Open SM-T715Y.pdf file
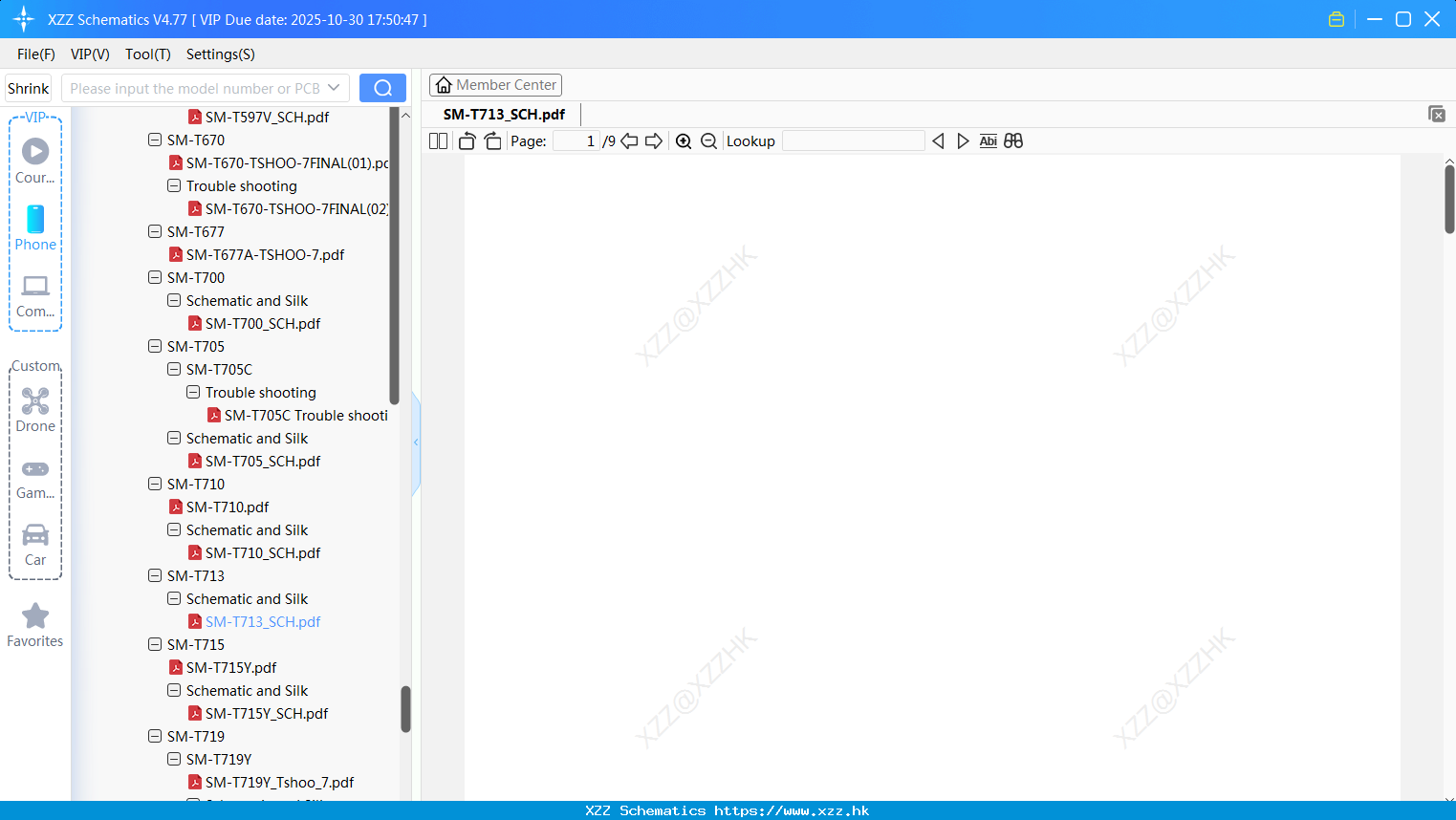 231,667
